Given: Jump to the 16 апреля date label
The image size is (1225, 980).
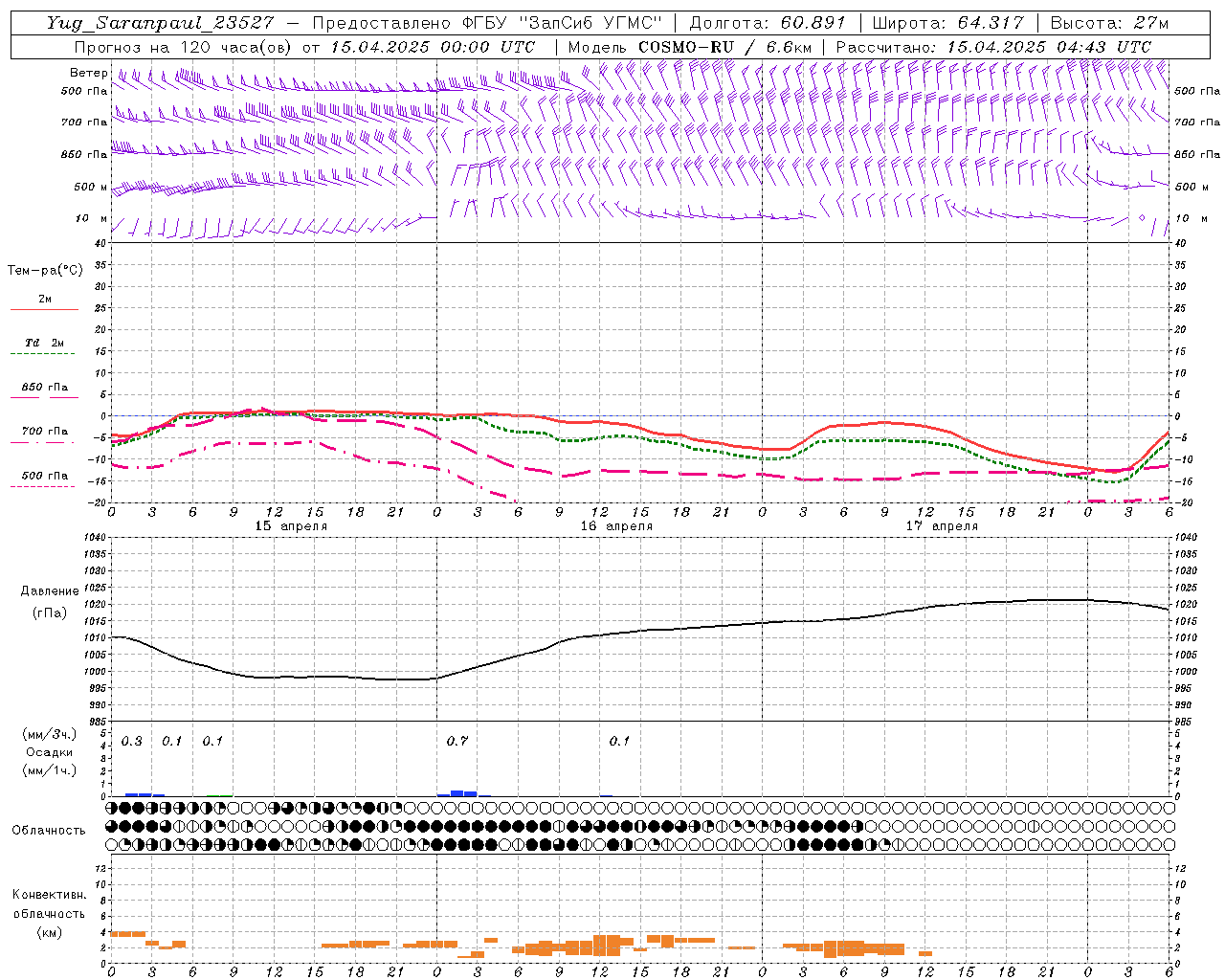Looking at the screenshot, I should 616,526.
